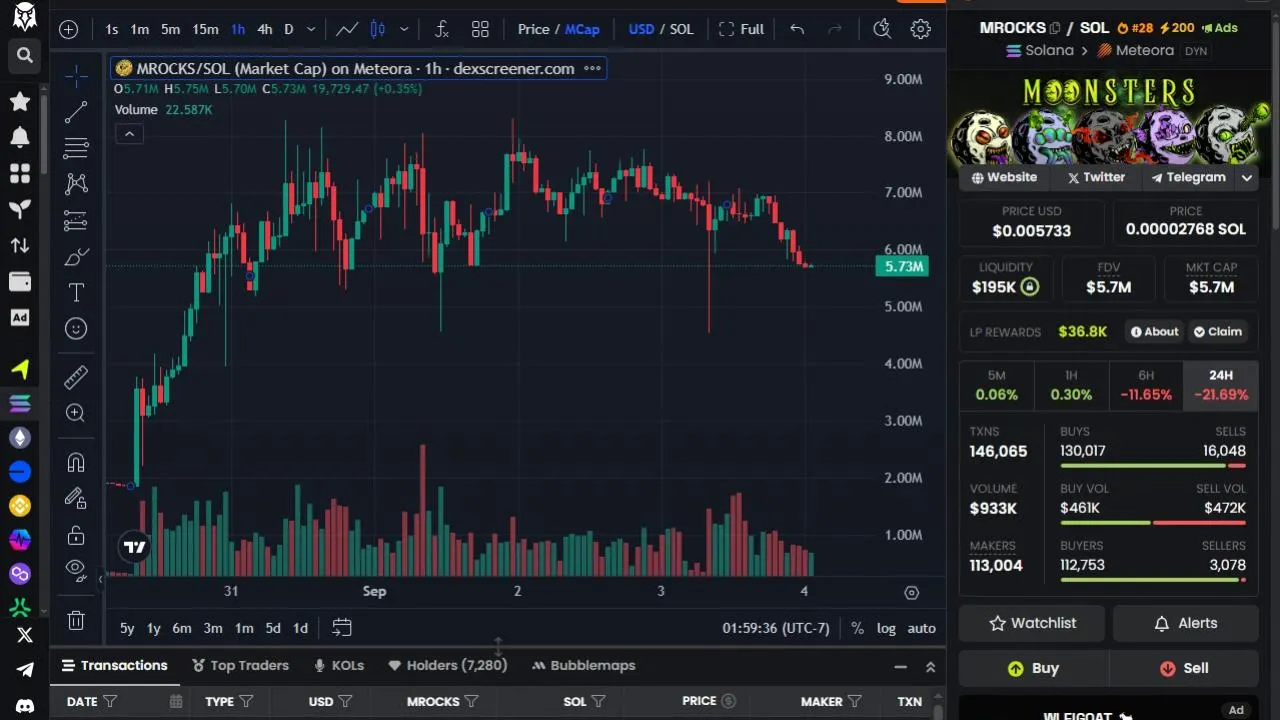Screen dimensions: 1280x720
Task: Open chart style dropdown next to candles
Action: pos(404,29)
